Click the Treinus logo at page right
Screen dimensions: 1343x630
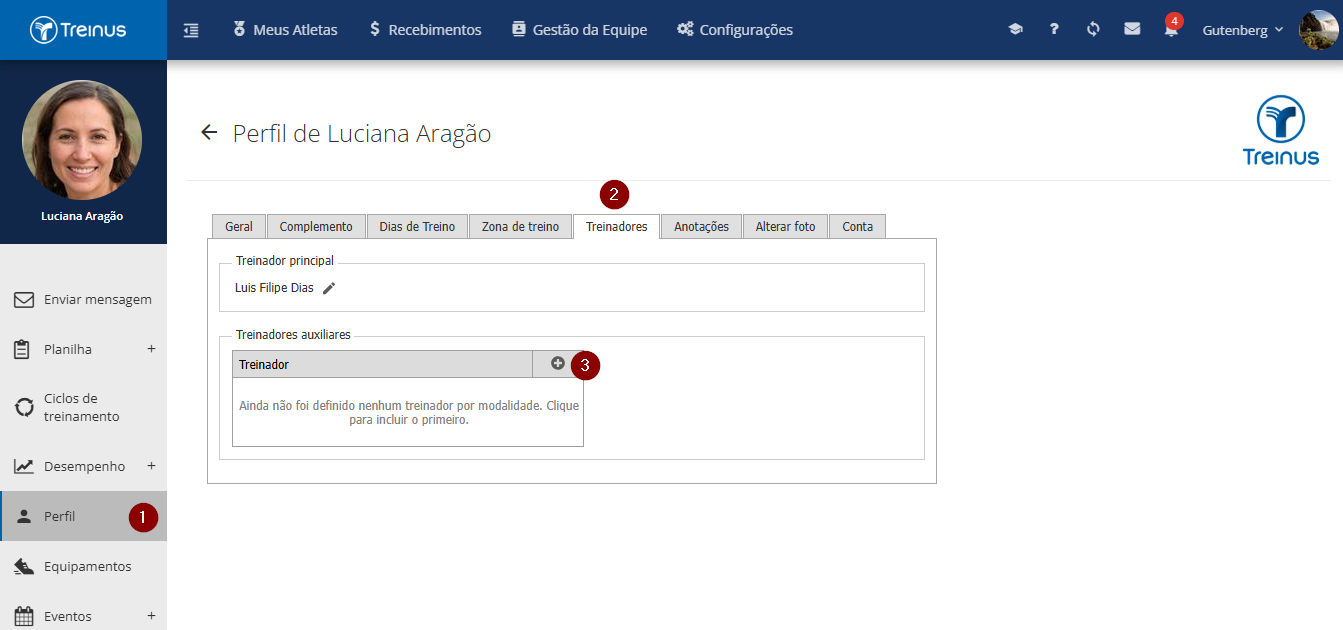(1281, 130)
